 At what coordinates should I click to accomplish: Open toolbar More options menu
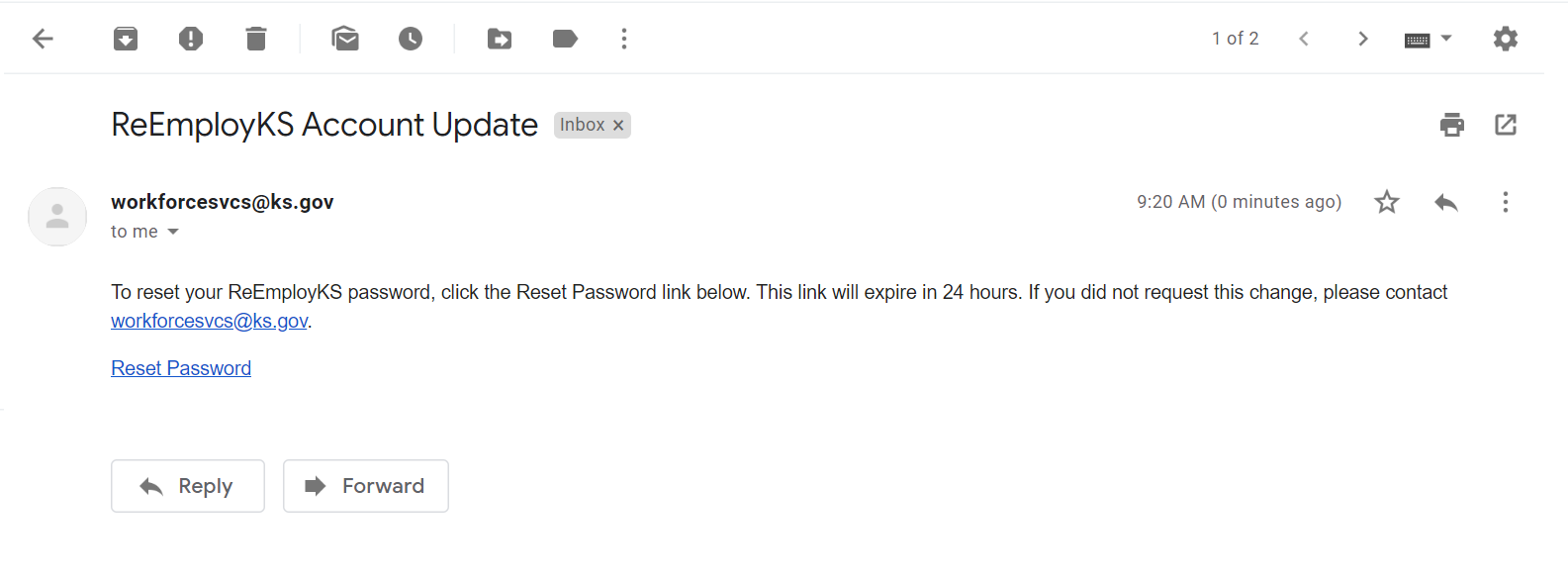click(x=624, y=39)
